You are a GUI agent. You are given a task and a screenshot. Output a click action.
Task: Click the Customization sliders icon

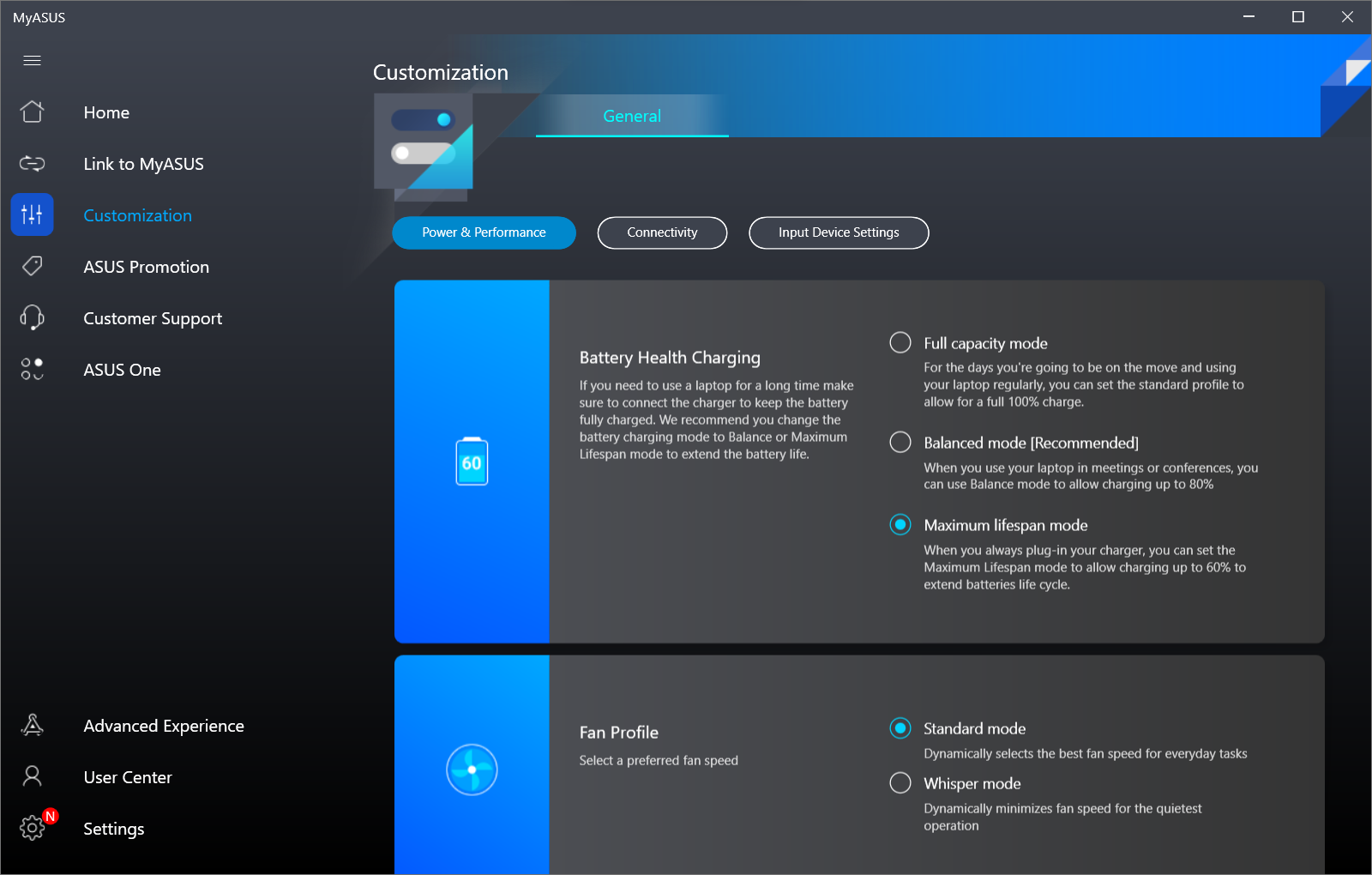(x=33, y=214)
